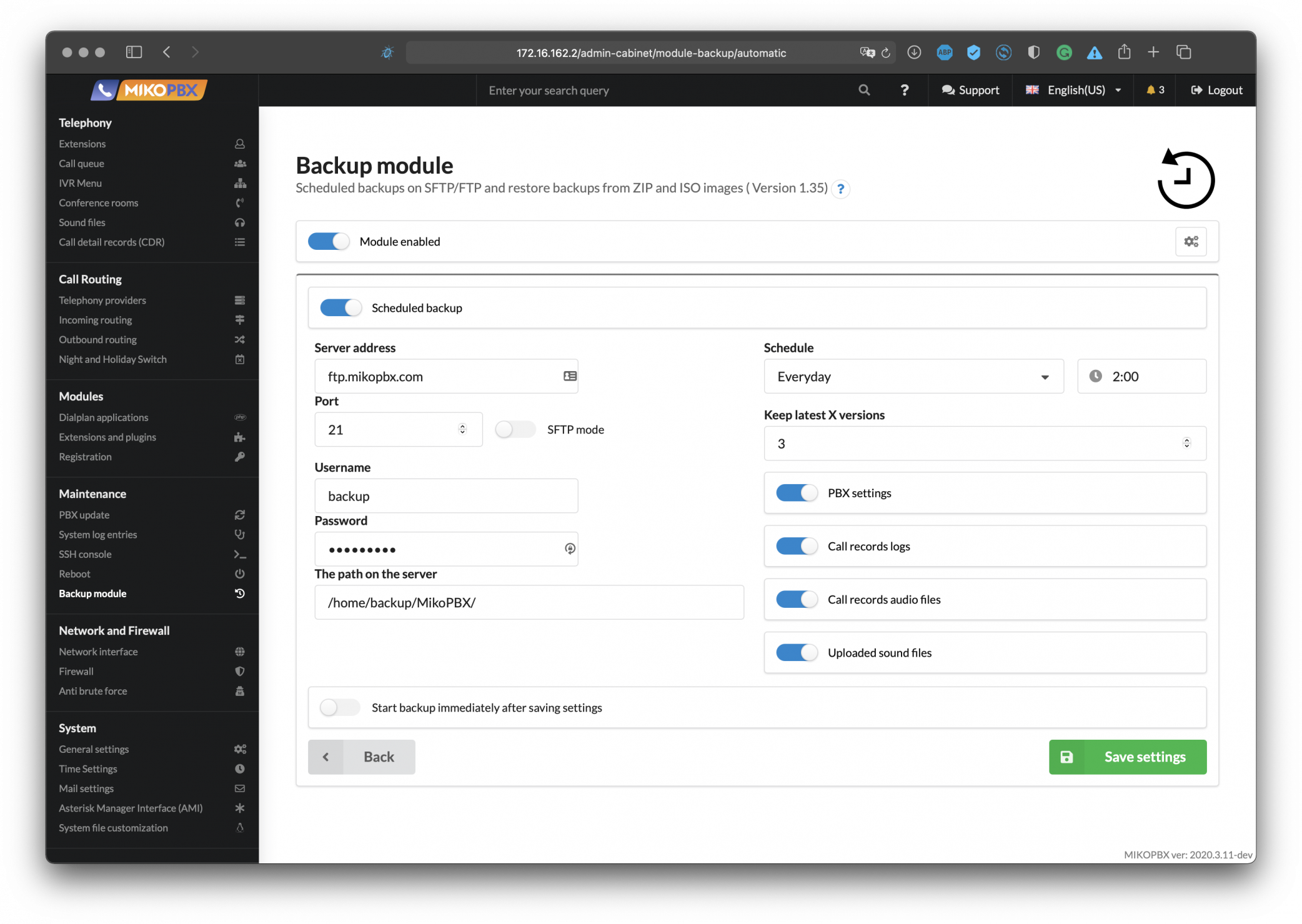Disable the Module enabled toggle

(x=328, y=241)
